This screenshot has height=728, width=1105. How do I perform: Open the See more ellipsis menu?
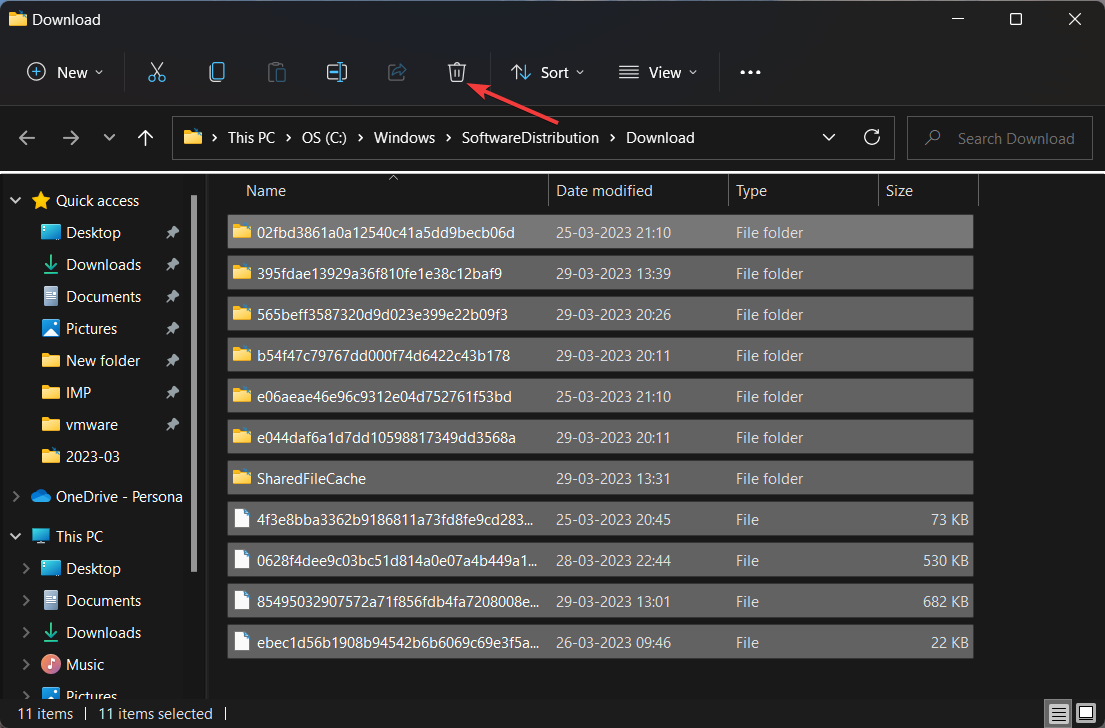coord(750,72)
